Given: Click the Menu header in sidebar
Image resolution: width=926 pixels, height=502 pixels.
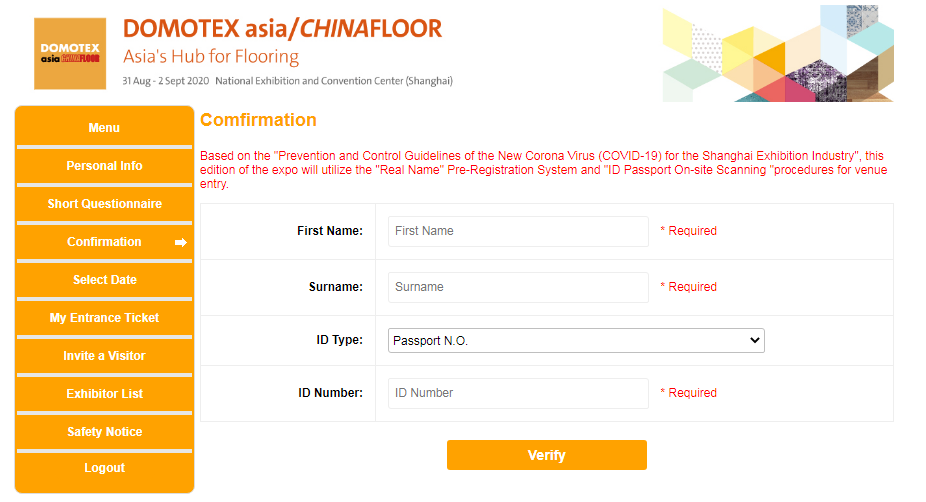Looking at the screenshot, I should pyautogui.click(x=104, y=128).
